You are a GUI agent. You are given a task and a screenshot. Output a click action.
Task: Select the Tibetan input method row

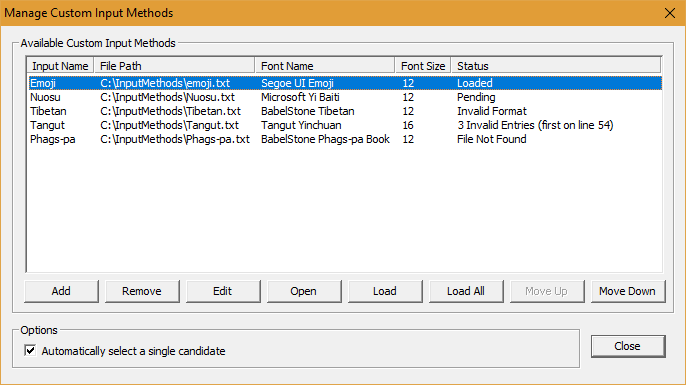[345, 111]
